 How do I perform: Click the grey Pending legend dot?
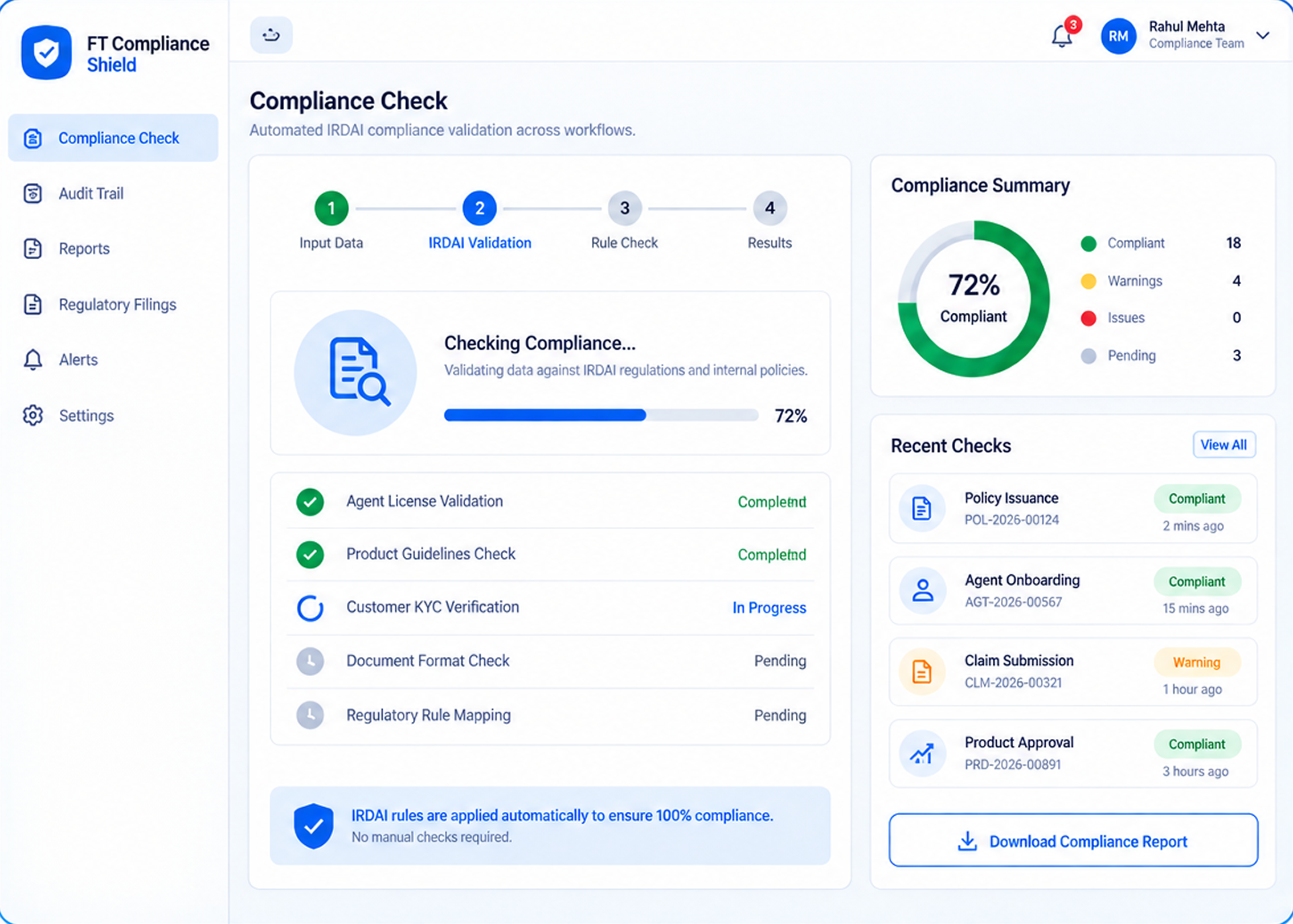point(1089,356)
